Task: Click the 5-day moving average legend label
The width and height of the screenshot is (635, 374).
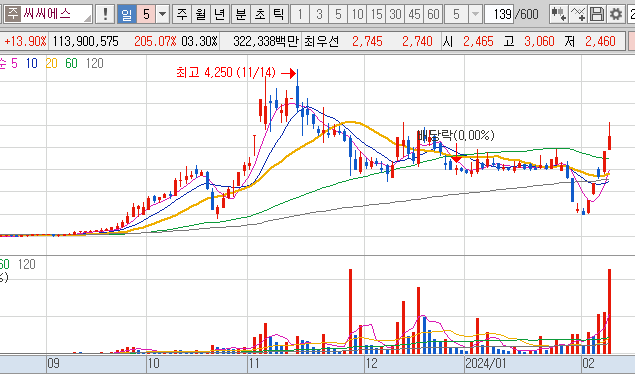Action: pos(14,63)
